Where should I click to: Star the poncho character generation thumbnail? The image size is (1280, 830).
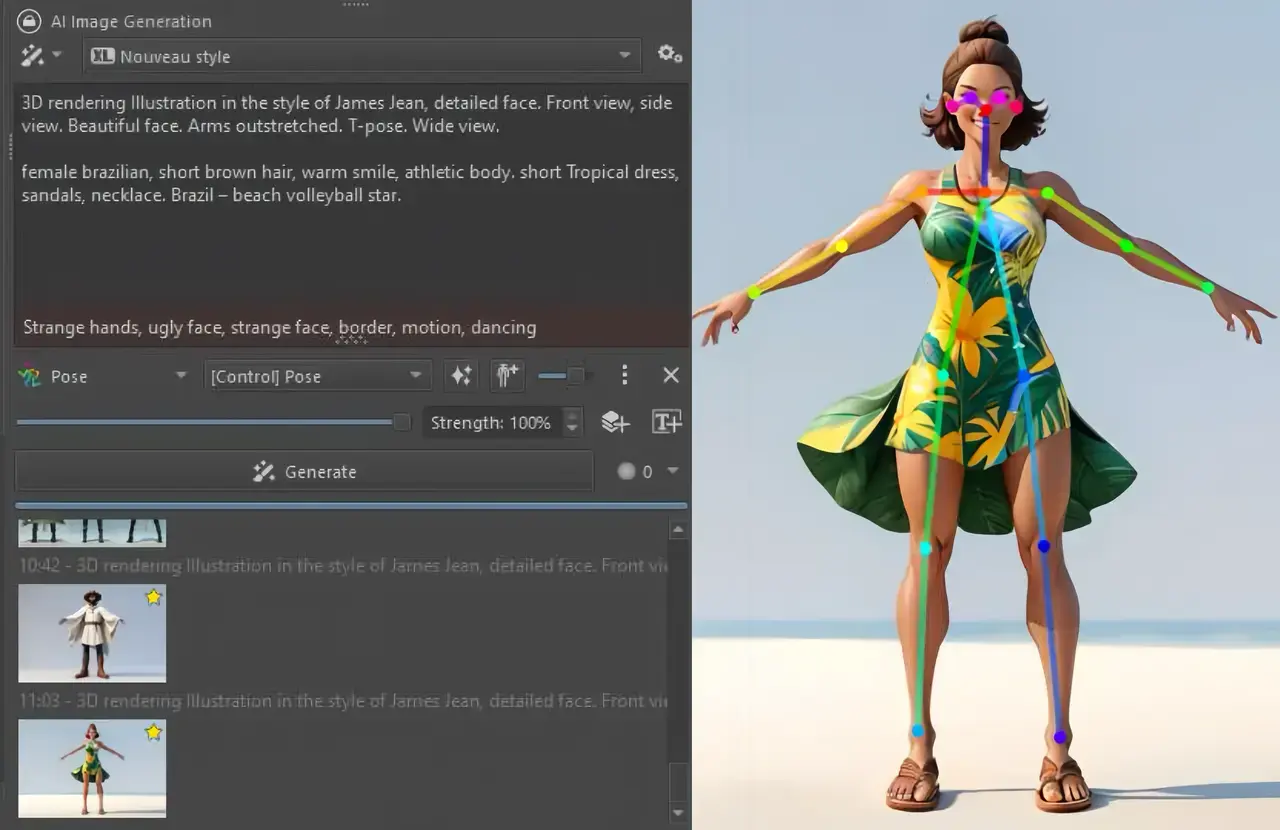152,596
